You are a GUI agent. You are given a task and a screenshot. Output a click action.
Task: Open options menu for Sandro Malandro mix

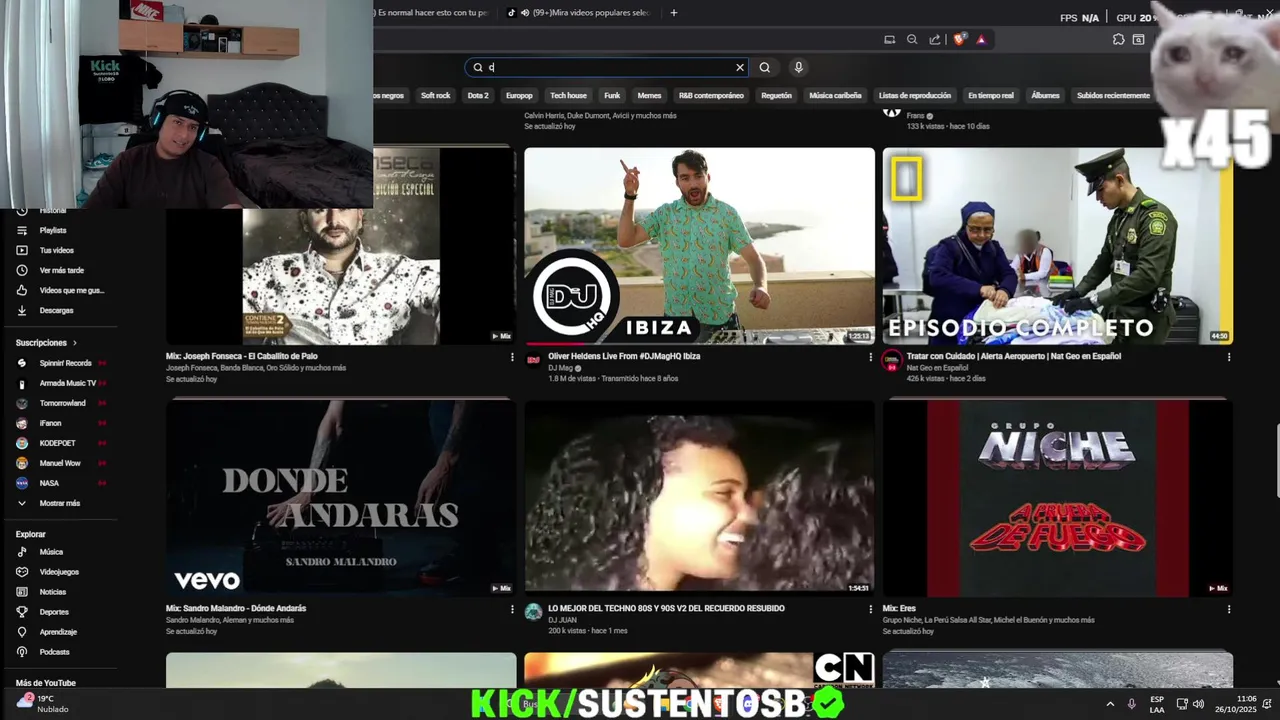point(512,609)
